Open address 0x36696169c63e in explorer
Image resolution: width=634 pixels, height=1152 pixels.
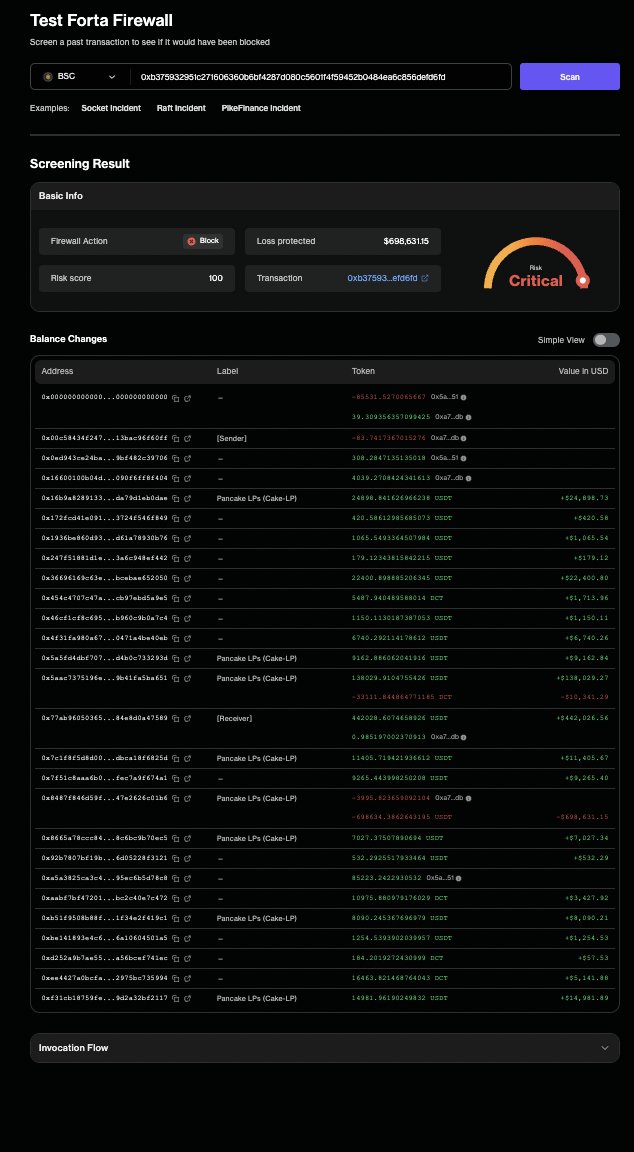coord(187,577)
